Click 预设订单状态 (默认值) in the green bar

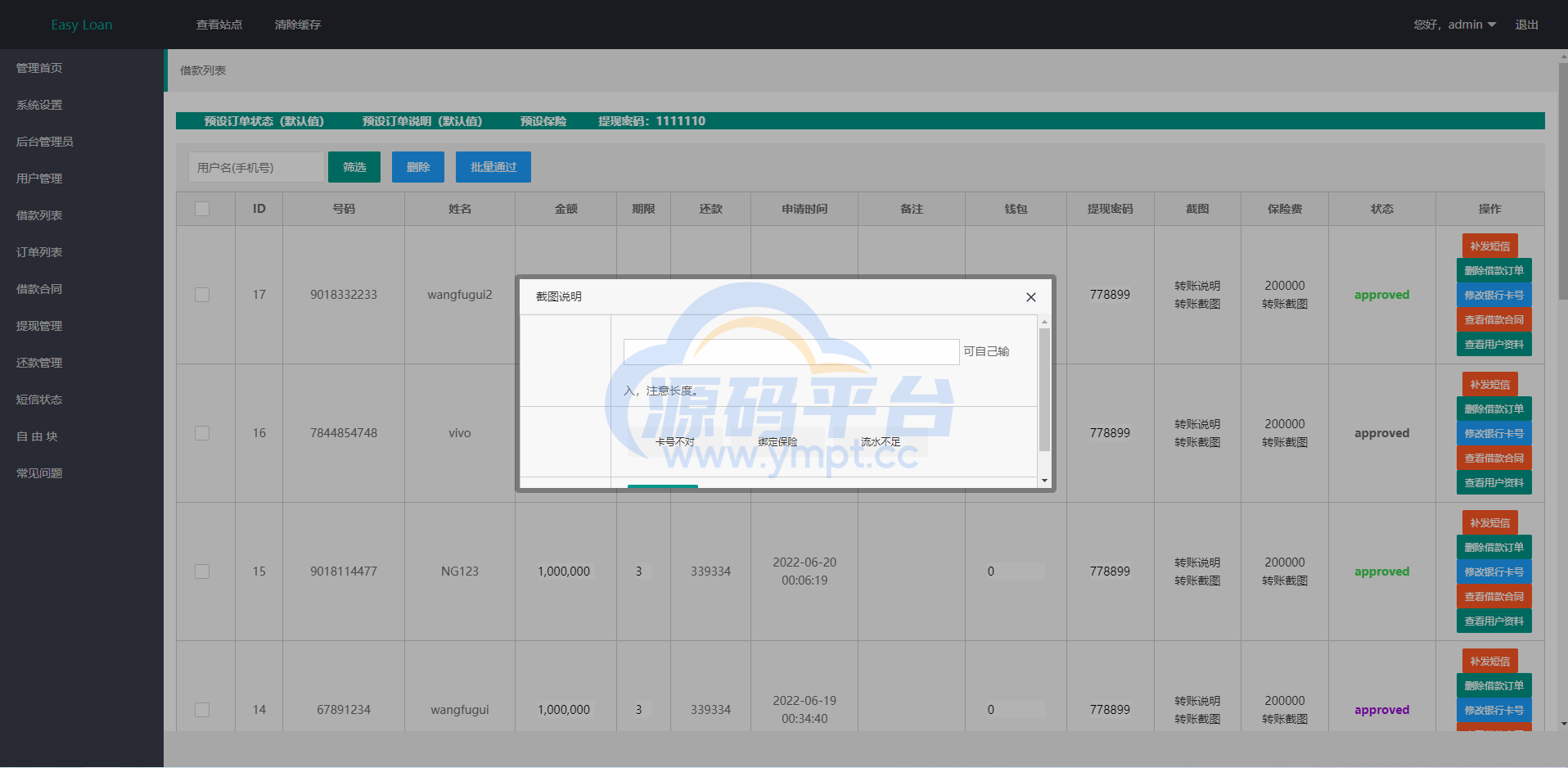(264, 121)
